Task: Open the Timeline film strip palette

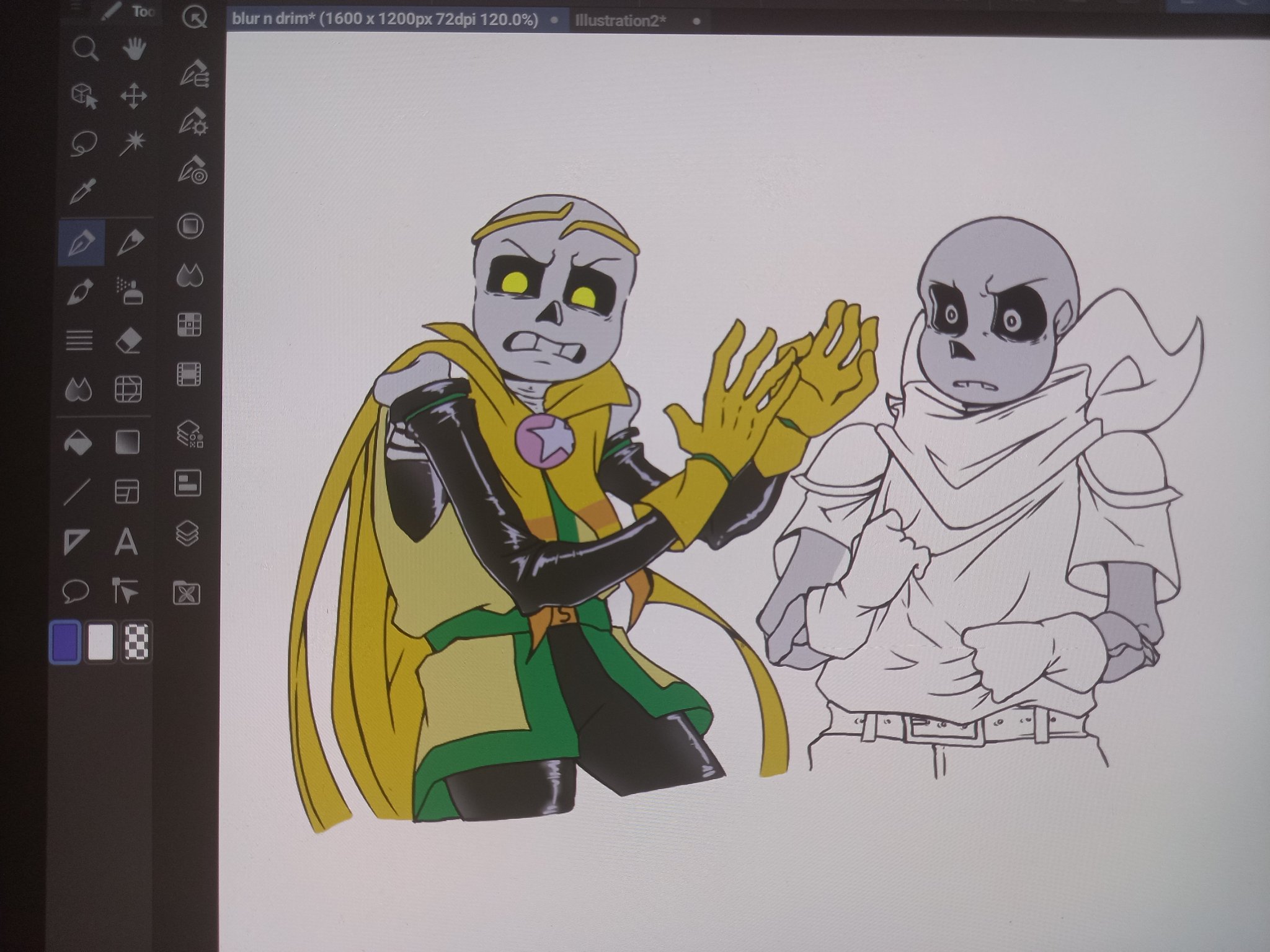Action: click(189, 374)
